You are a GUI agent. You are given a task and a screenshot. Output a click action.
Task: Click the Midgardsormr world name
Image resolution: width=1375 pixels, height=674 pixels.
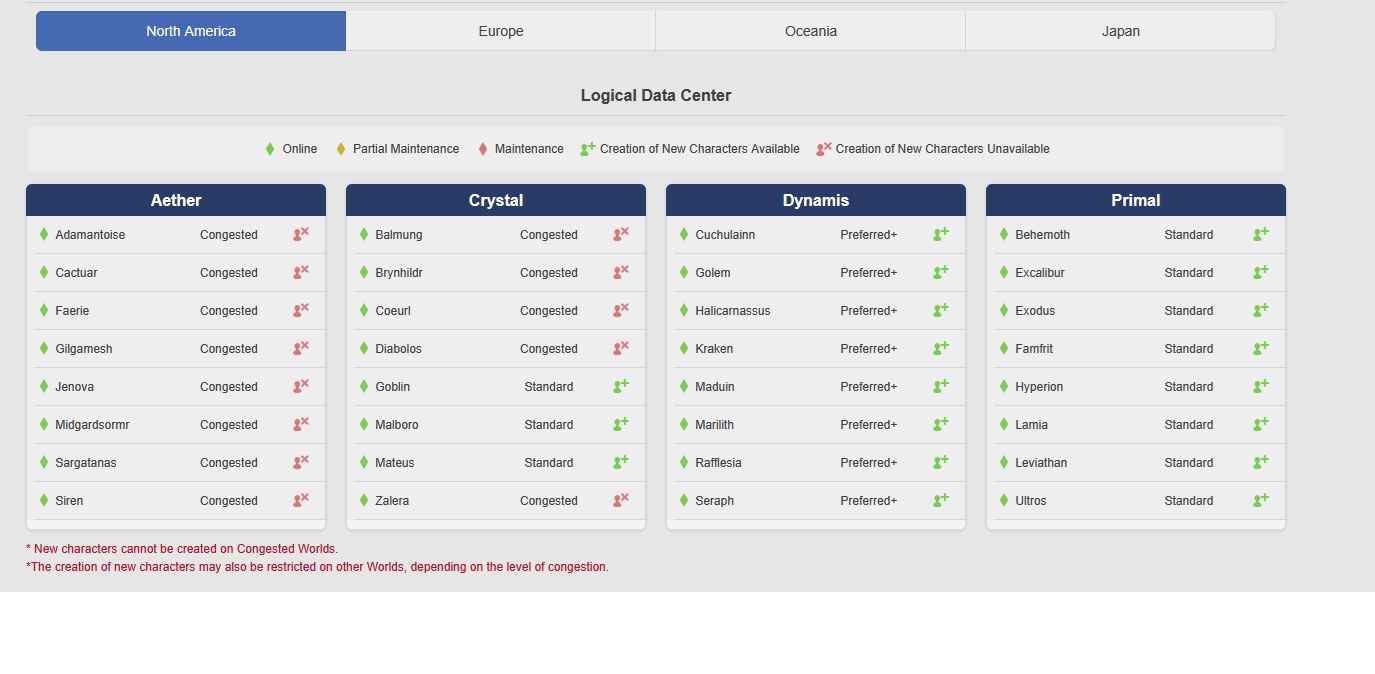coord(92,425)
